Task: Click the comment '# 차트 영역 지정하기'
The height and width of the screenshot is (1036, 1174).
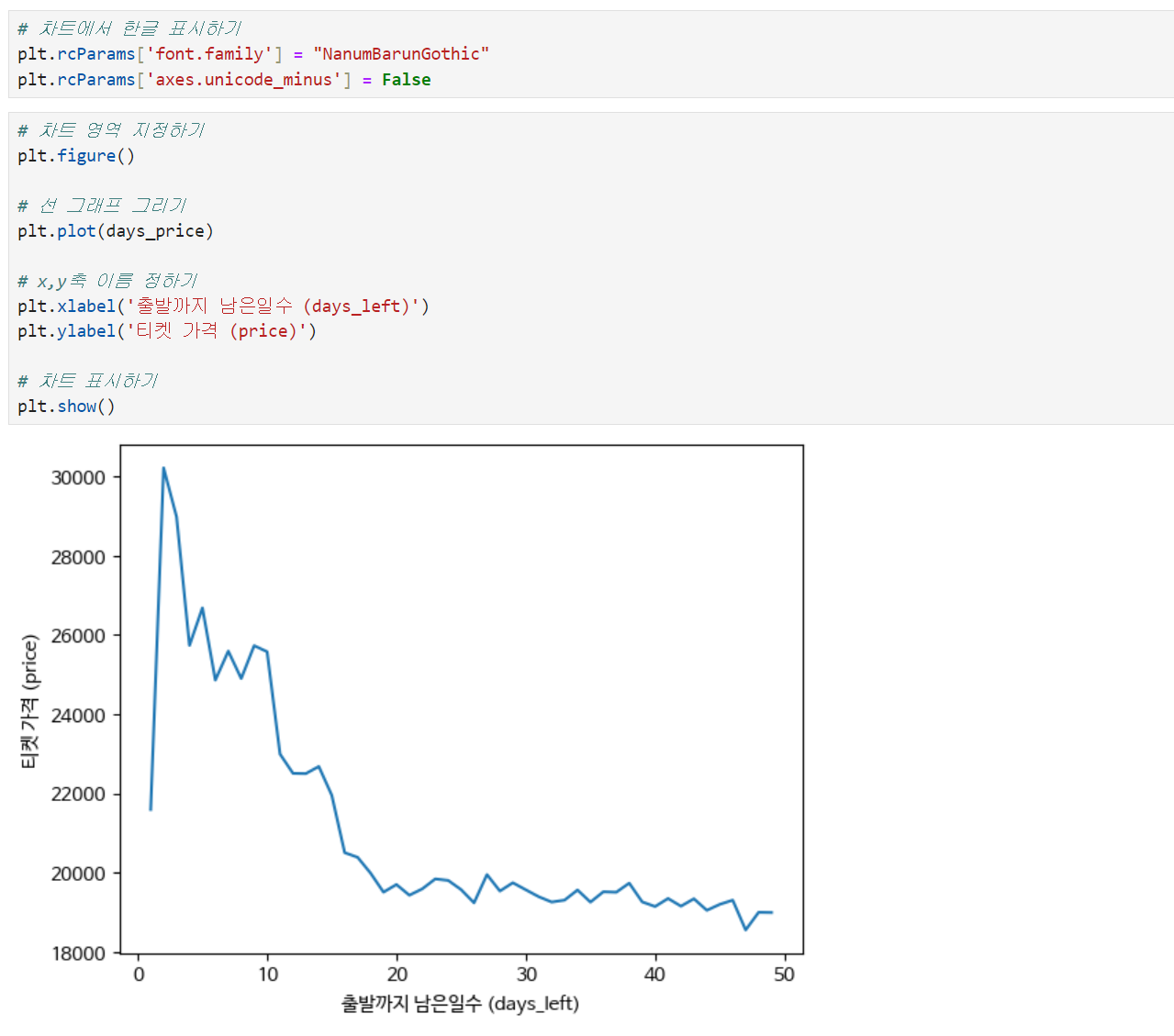Action: click(111, 130)
